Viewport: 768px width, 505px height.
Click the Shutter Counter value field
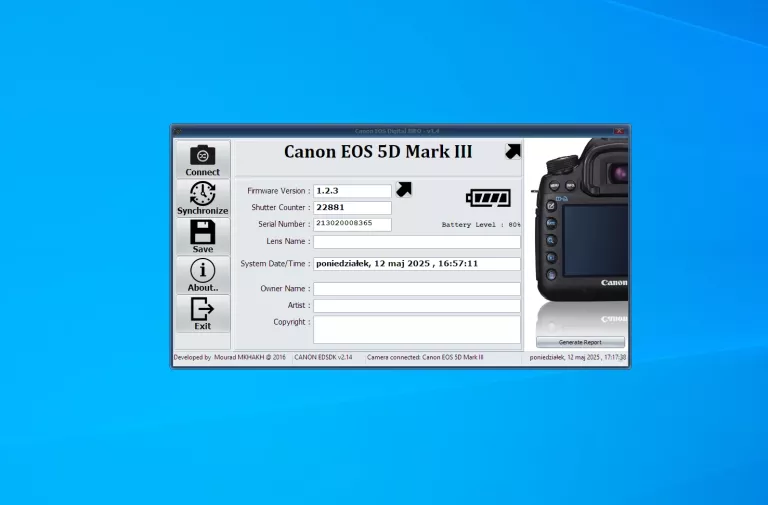[x=353, y=208]
